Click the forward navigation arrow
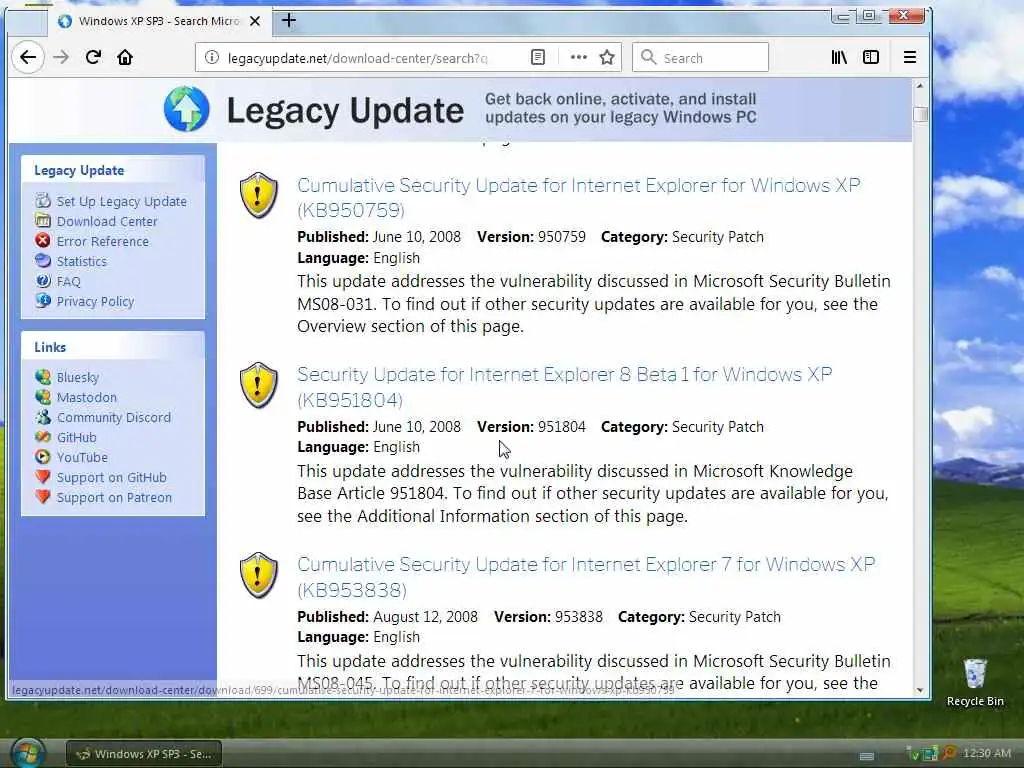1024x768 pixels. click(61, 57)
